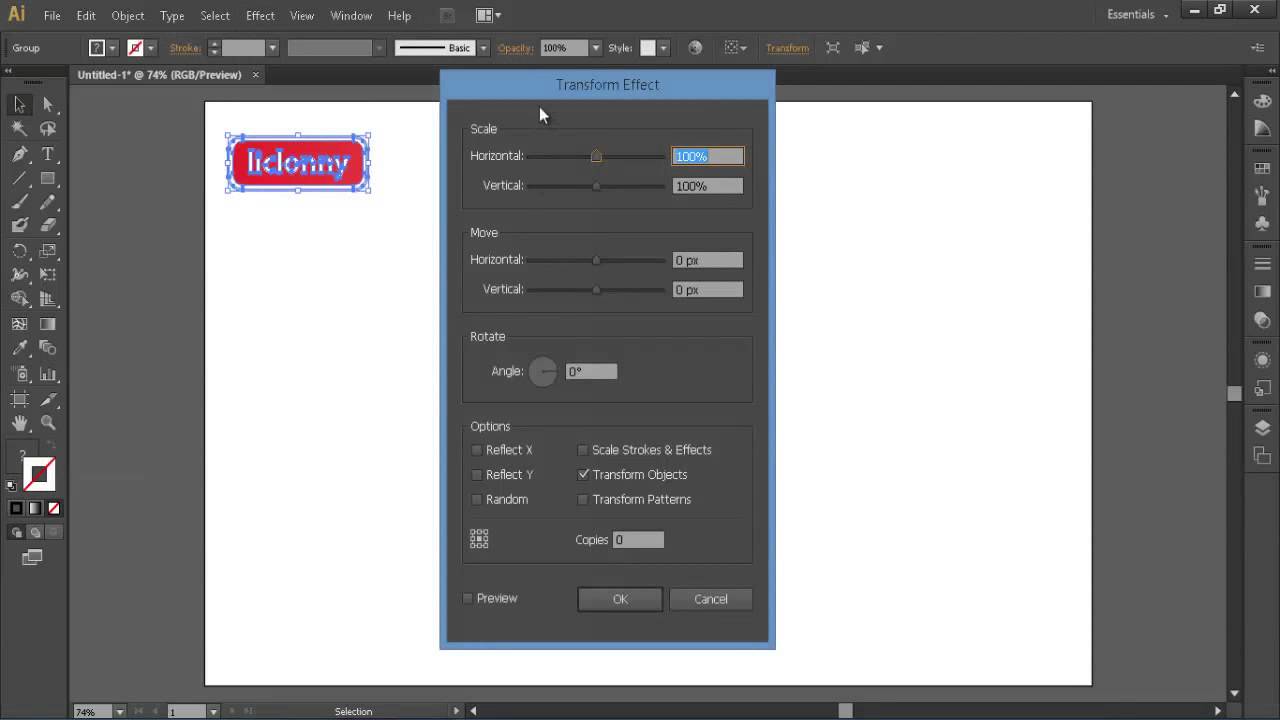Open the Layers panel icon

(1262, 428)
